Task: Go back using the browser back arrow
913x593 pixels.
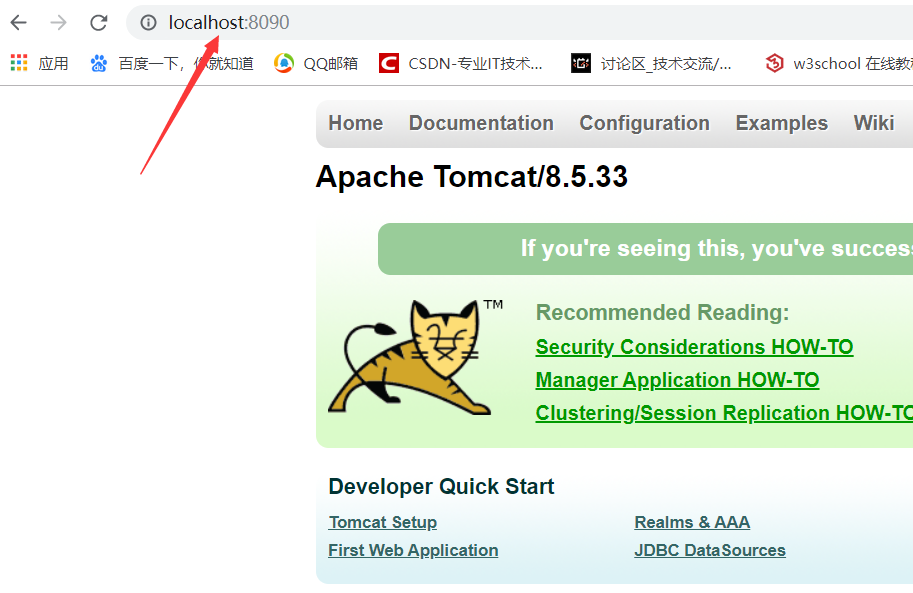Action: click(x=19, y=23)
